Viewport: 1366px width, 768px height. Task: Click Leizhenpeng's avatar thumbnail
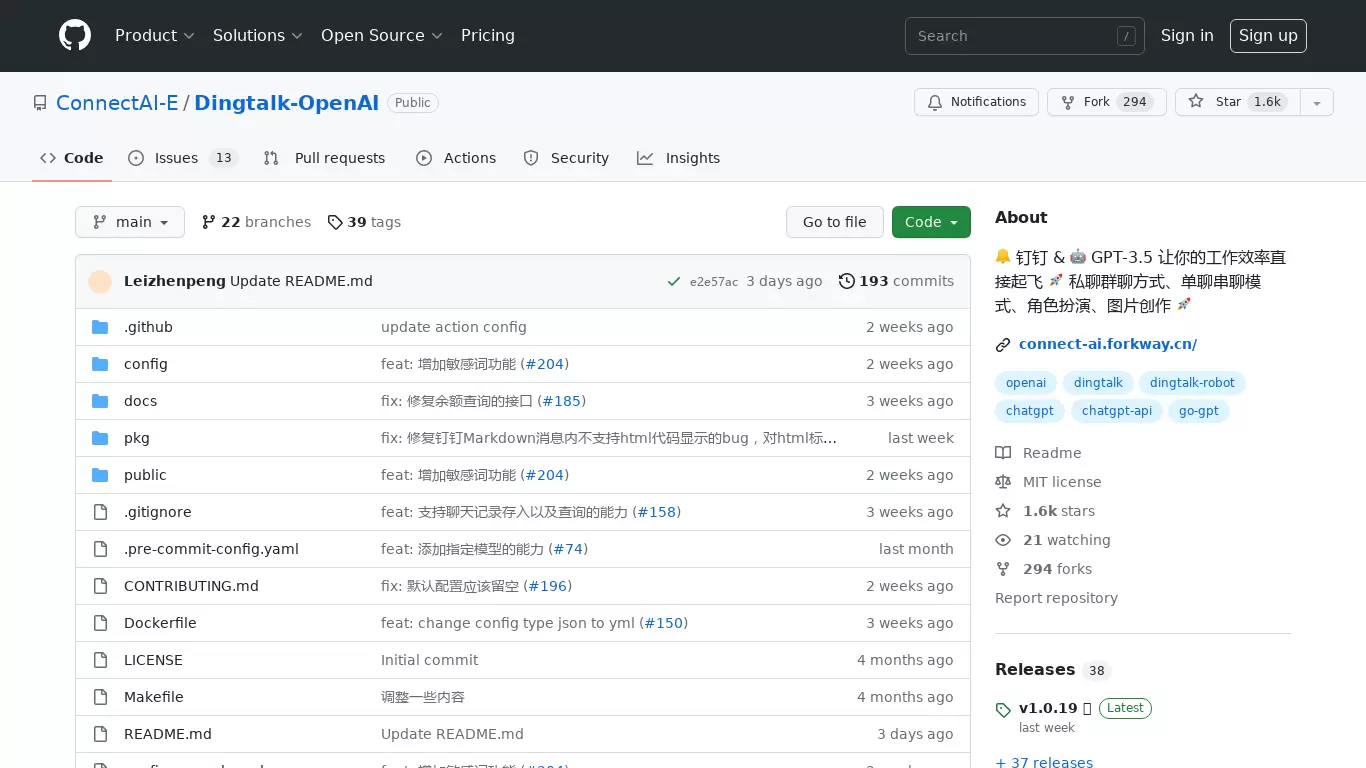100,281
